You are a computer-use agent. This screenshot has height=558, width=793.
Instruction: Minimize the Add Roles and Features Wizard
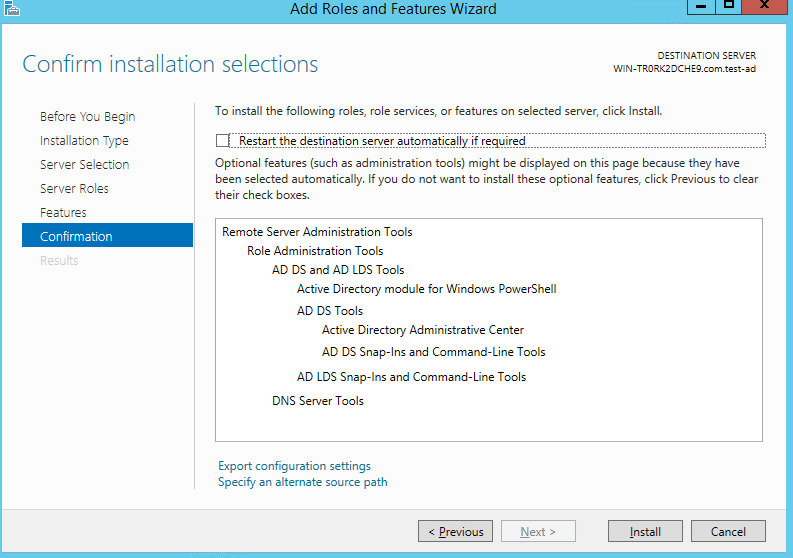click(x=702, y=5)
